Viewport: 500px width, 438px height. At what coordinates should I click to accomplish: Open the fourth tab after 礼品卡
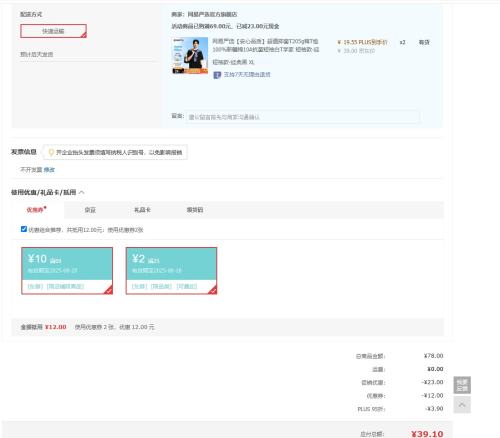click(195, 210)
